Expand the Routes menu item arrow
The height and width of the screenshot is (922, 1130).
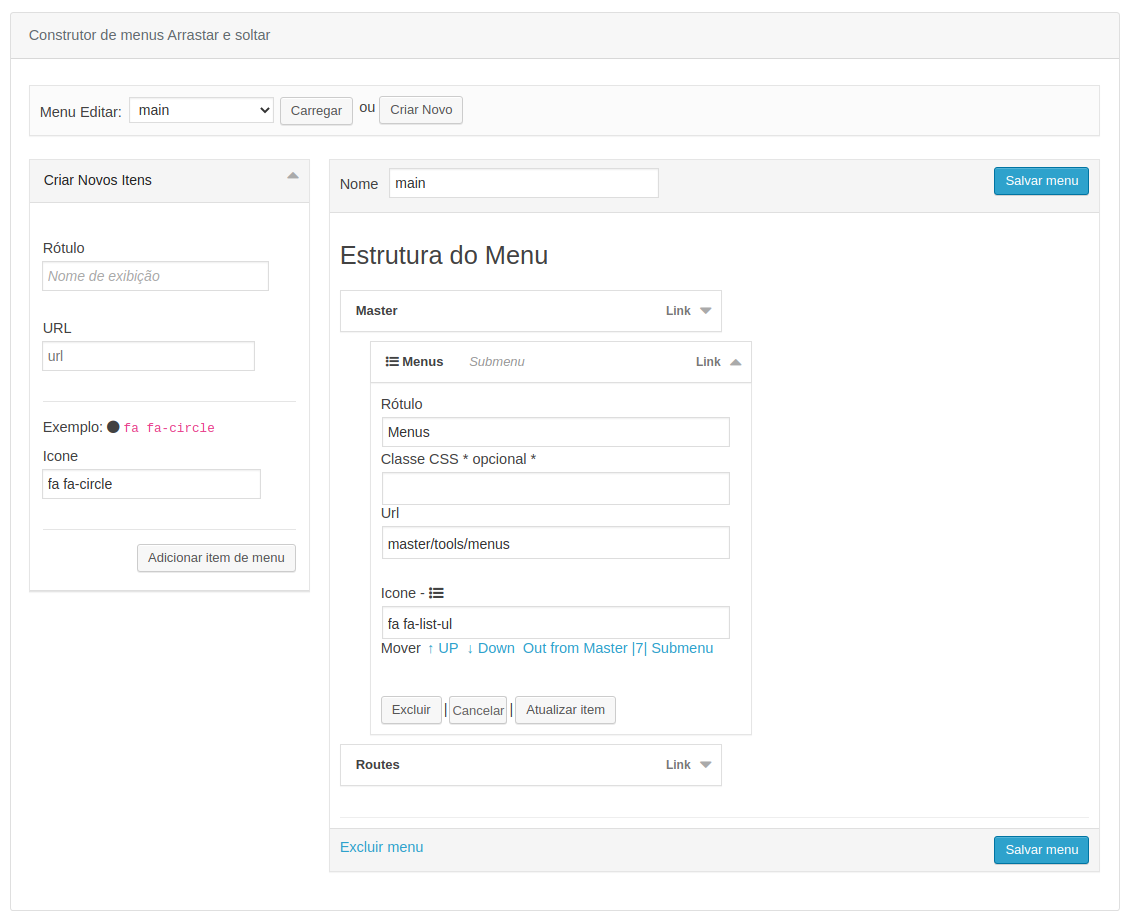(x=706, y=765)
